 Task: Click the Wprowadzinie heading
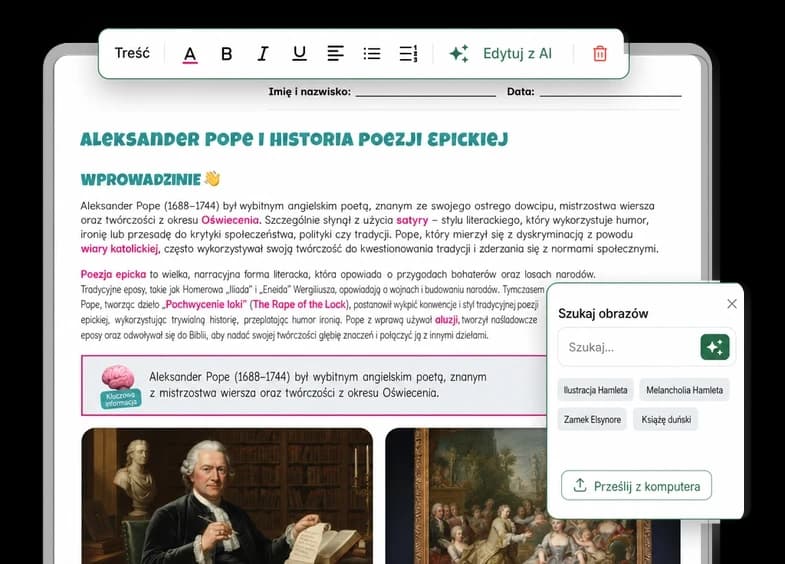(x=141, y=179)
